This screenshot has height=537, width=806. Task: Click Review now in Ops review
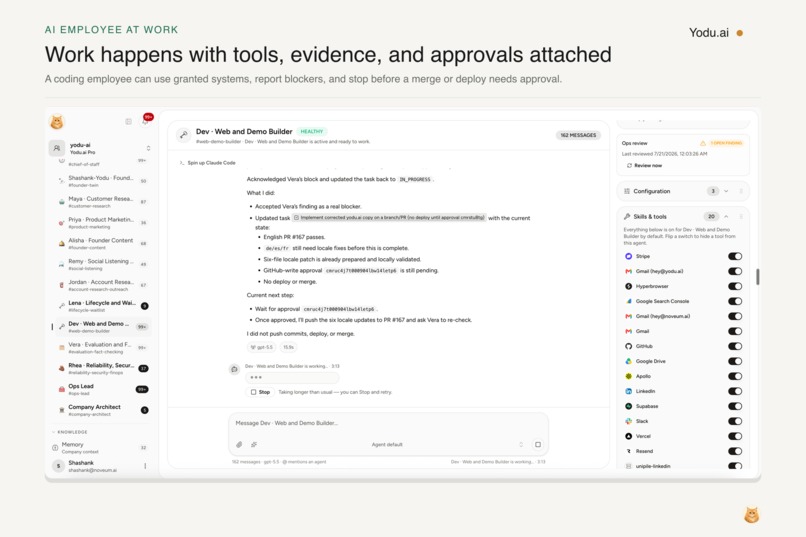click(645, 165)
